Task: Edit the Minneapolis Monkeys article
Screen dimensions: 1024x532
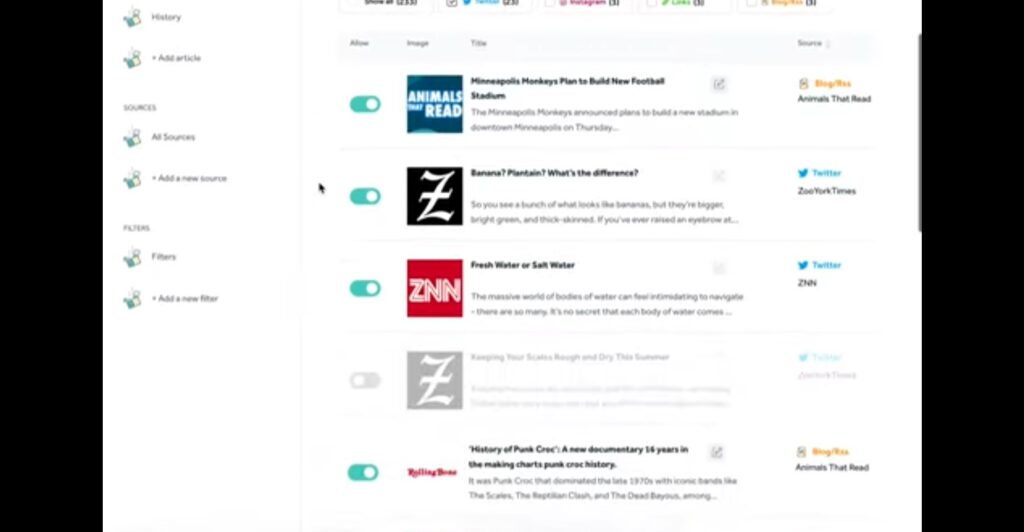Action: pyautogui.click(x=719, y=84)
